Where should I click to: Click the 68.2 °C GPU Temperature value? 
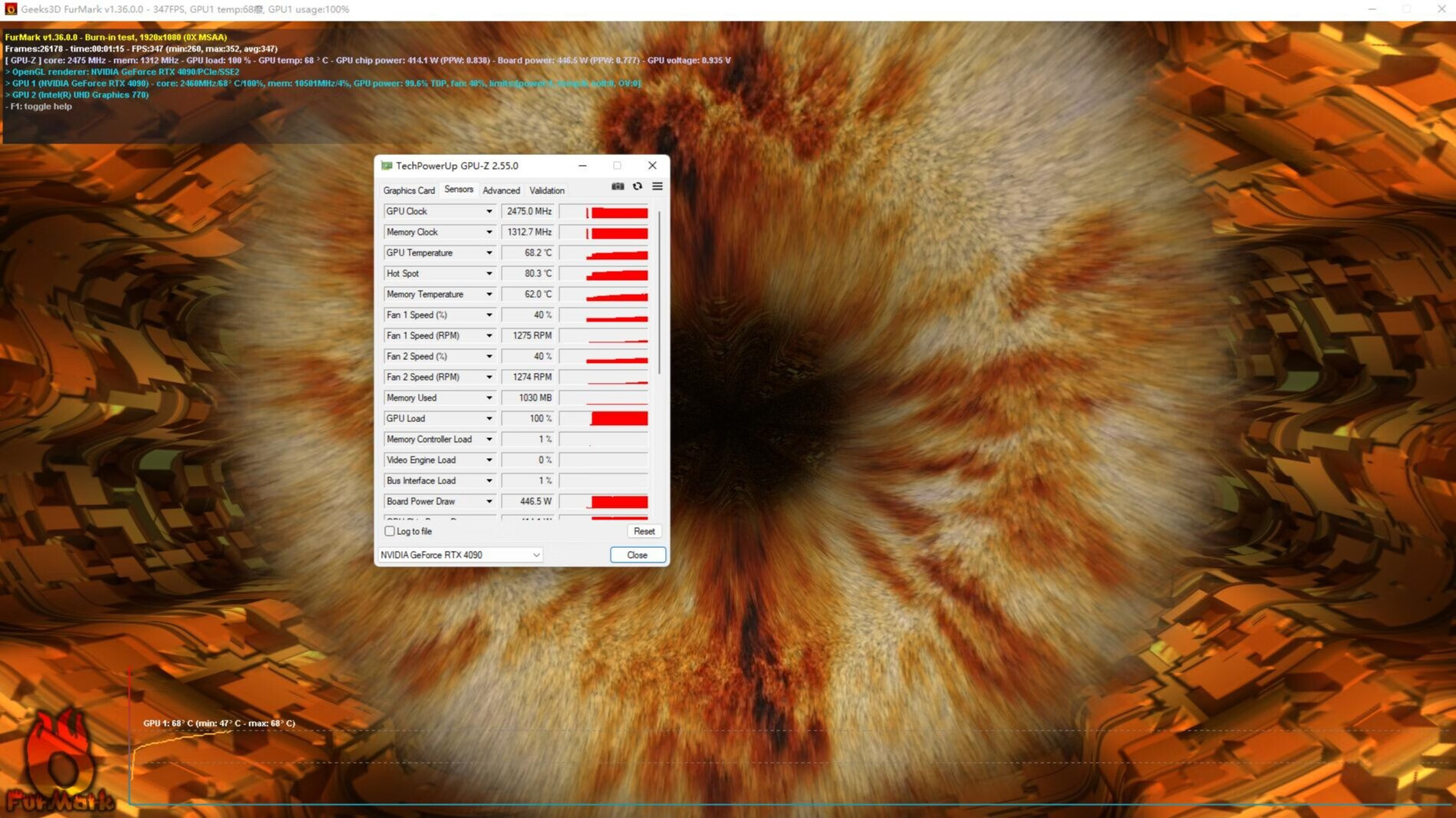pos(528,252)
